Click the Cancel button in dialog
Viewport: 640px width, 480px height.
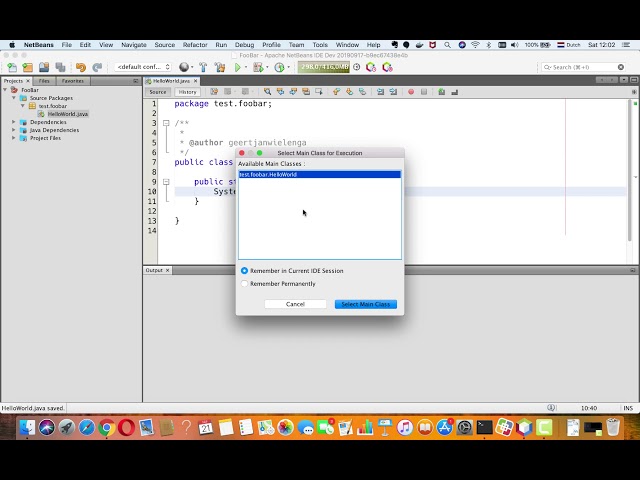coord(296,304)
